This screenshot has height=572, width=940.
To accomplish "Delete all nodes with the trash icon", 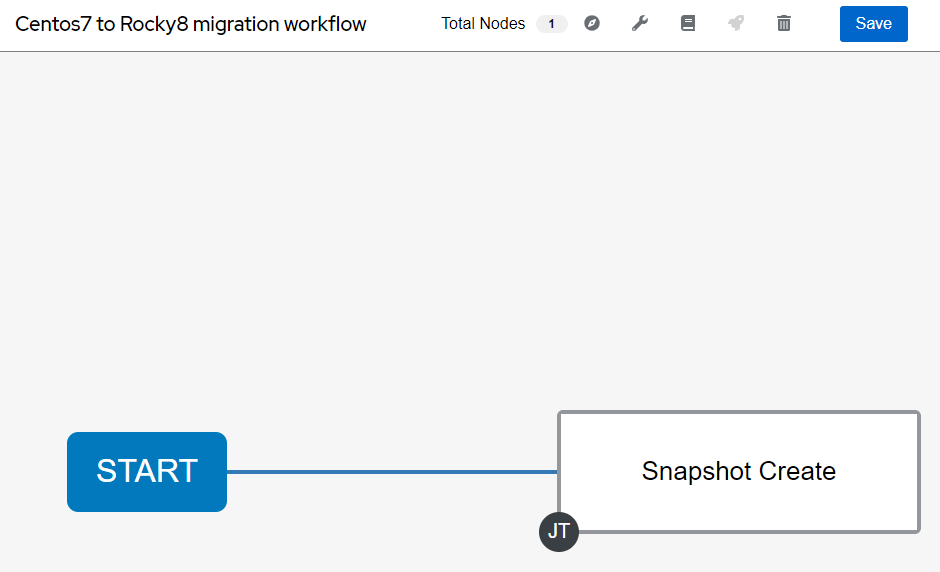I will click(x=784, y=23).
